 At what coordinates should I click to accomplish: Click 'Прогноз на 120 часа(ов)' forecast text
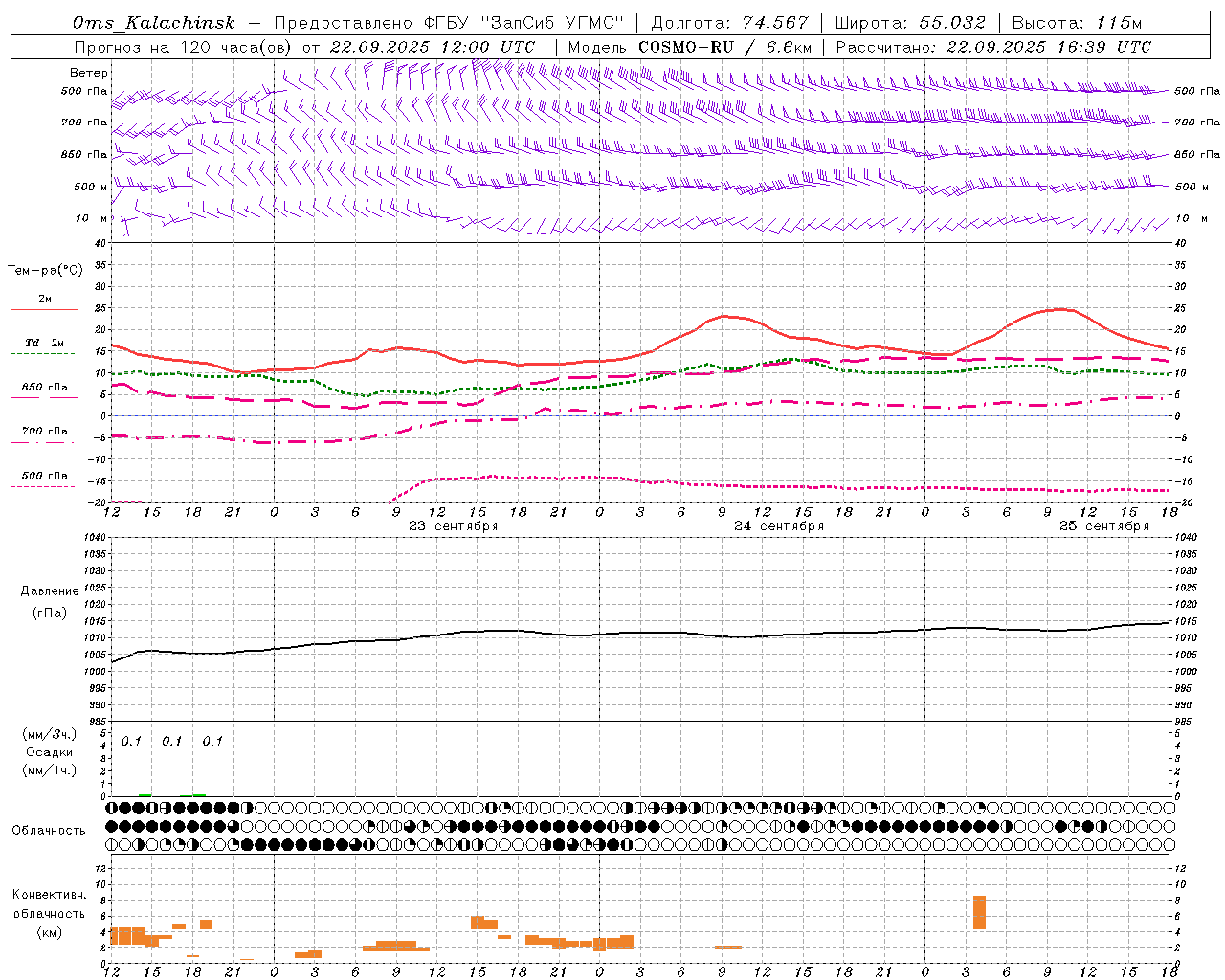coord(183,47)
